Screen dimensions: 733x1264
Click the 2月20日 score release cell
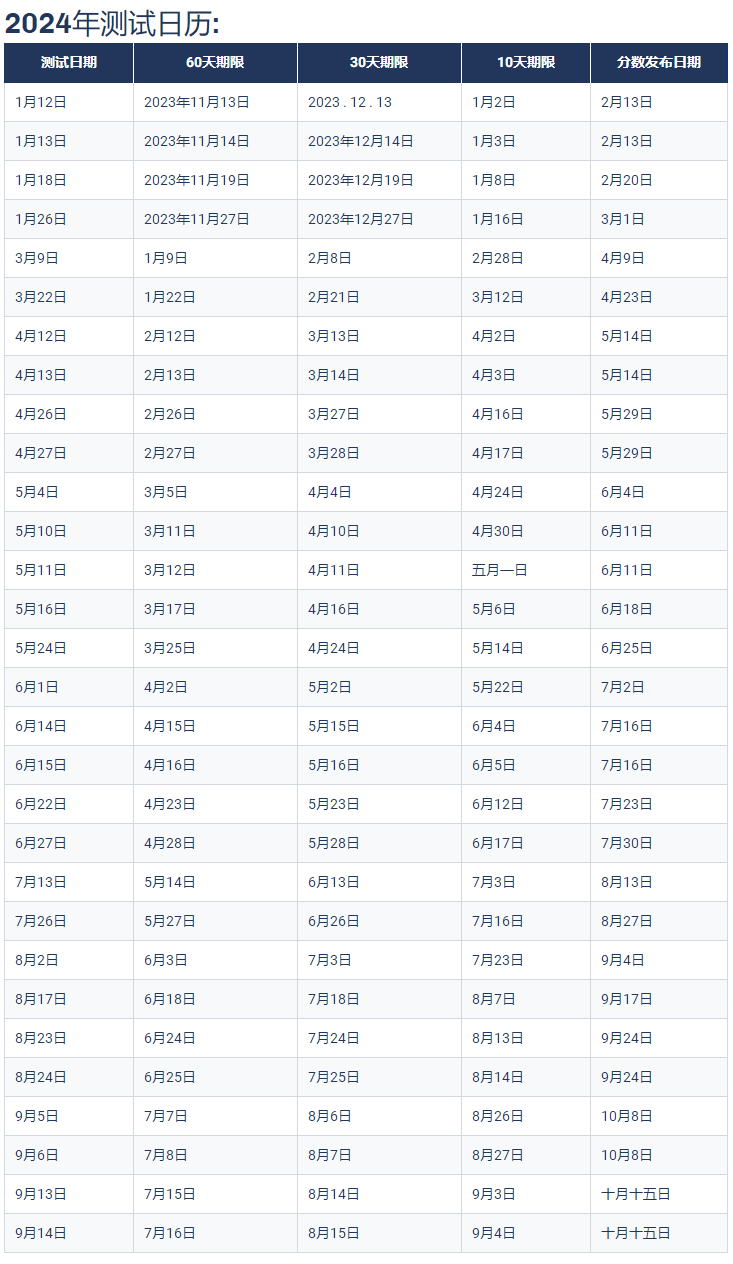[x=659, y=180]
